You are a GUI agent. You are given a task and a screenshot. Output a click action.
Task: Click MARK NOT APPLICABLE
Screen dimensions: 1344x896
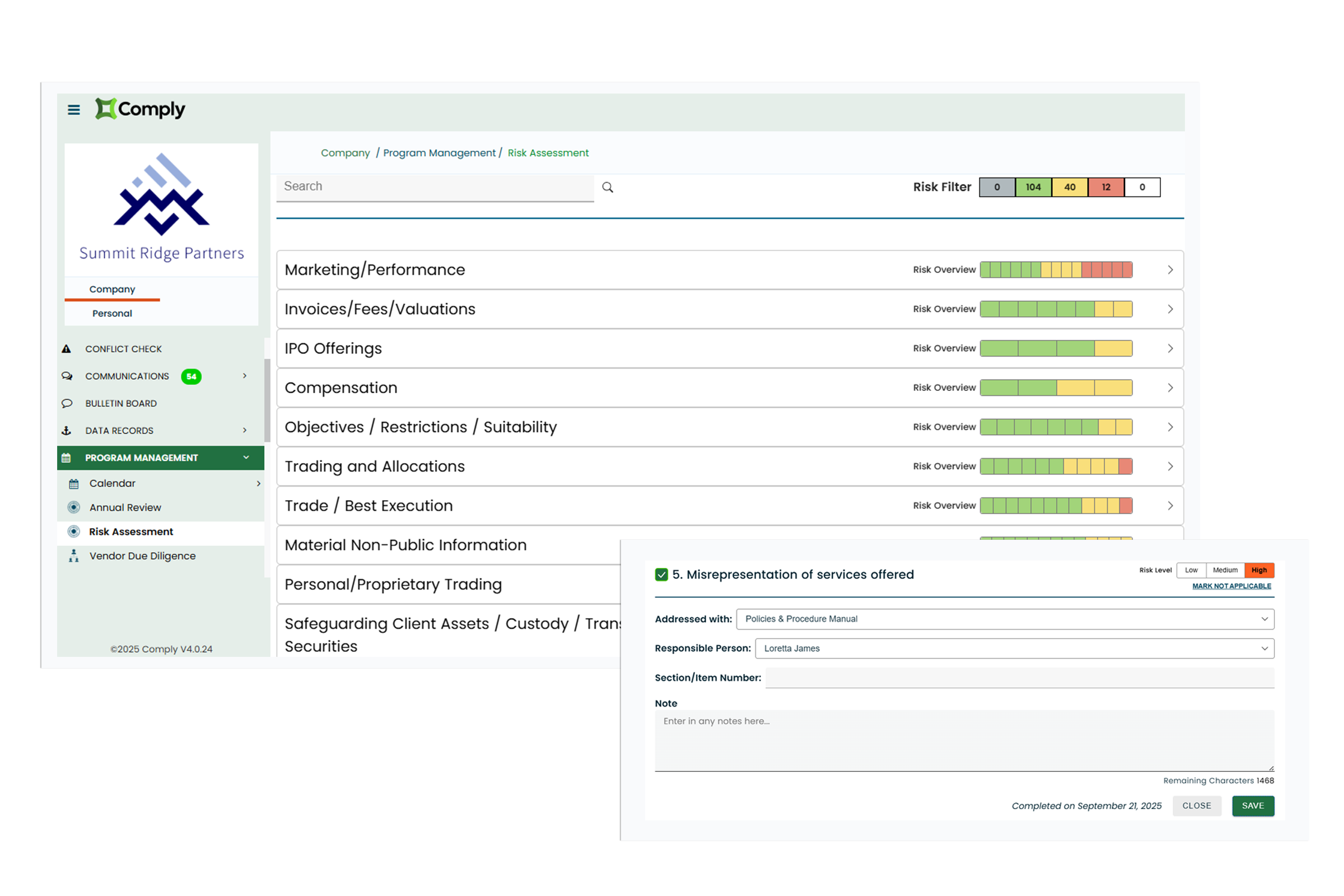click(1231, 586)
